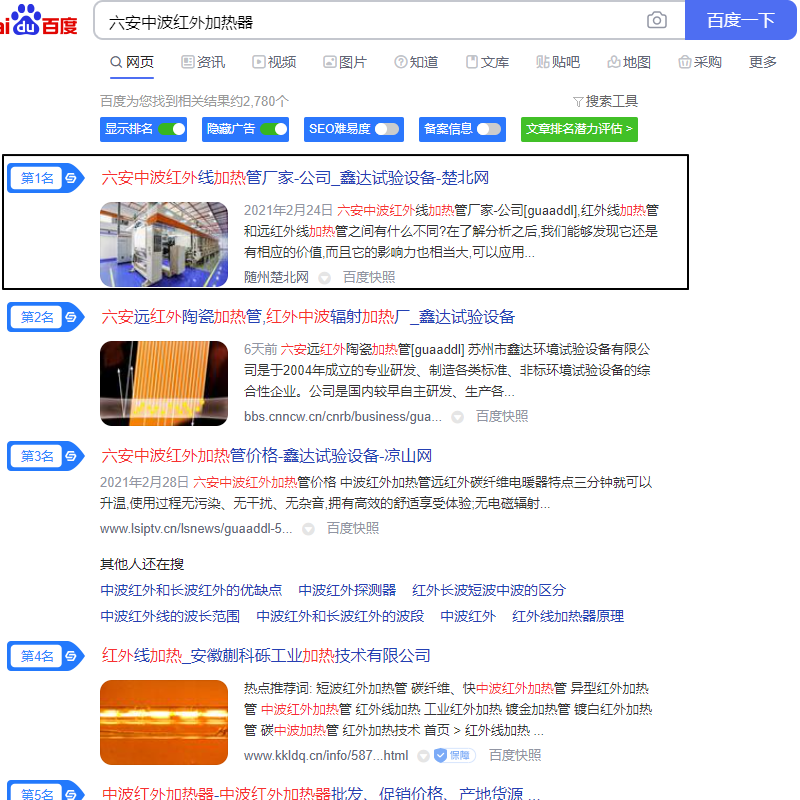Click the 百度一下 search button
Image resolution: width=800 pixels, height=800 pixels.
tap(740, 20)
